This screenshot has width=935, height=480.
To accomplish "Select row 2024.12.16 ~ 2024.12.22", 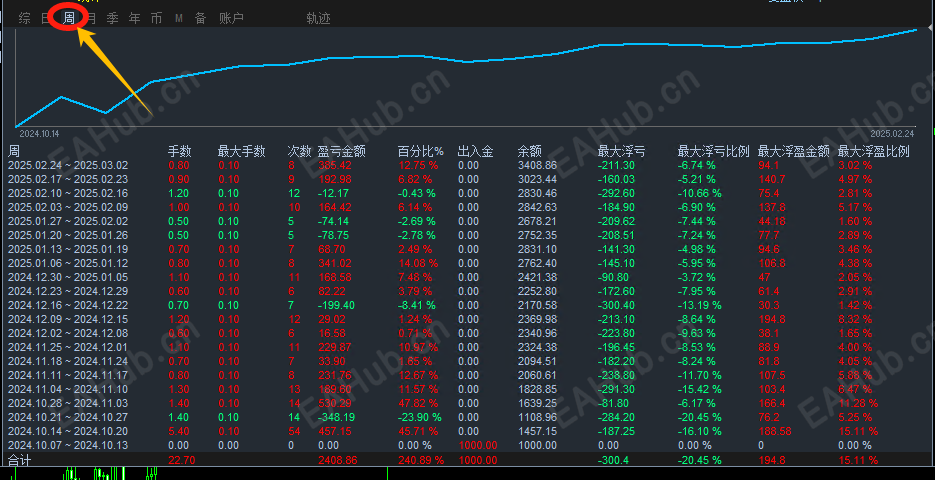I will [468, 305].
